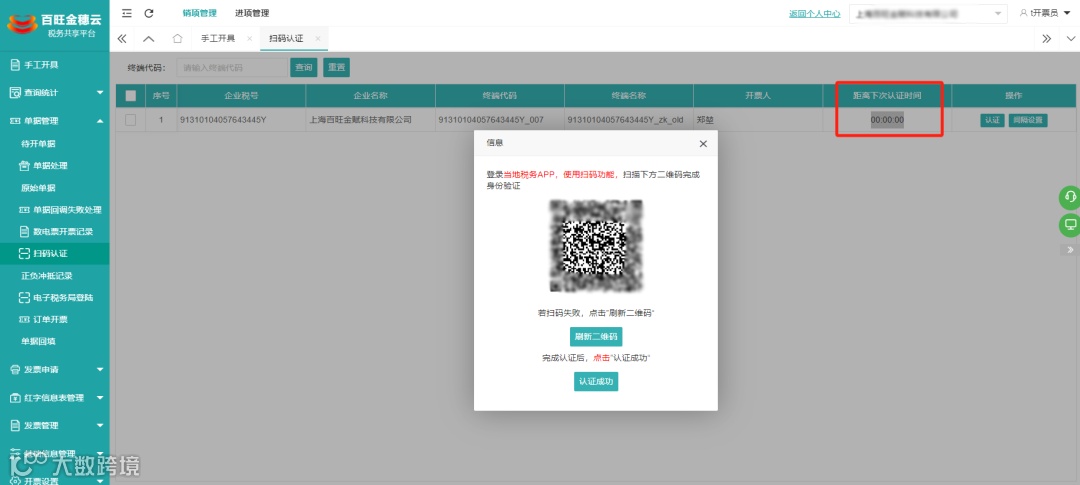Open 电子税务局登陆 in the sidebar
Image resolution: width=1080 pixels, height=485 pixels.
[54, 298]
